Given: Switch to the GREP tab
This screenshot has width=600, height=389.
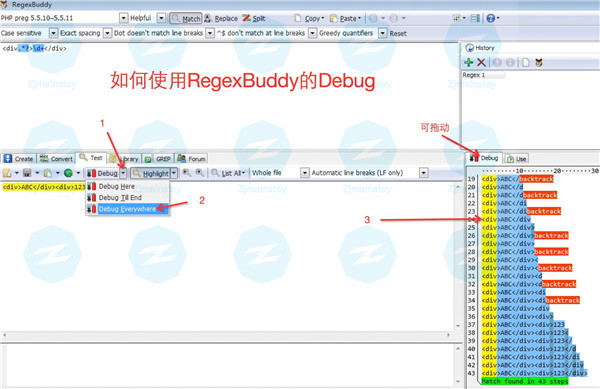Looking at the screenshot, I should (x=158, y=159).
